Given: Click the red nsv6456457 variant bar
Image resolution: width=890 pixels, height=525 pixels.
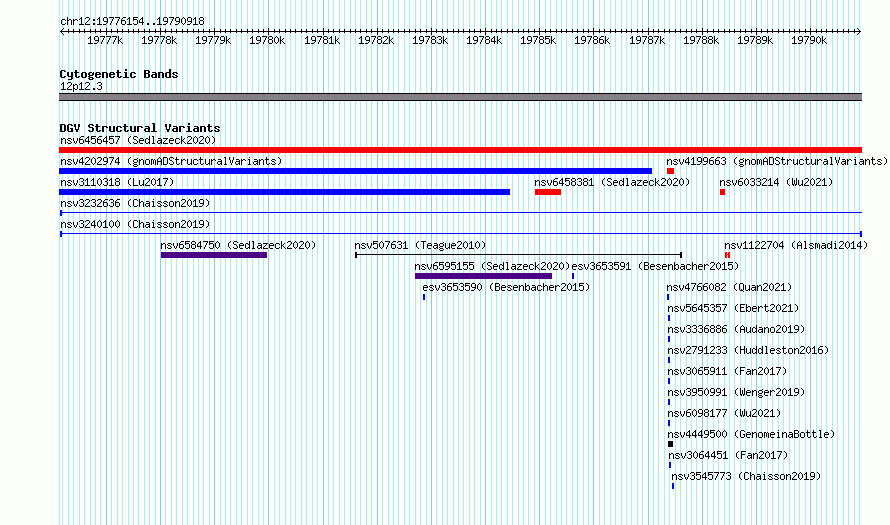Looking at the screenshot, I should [x=460, y=150].
